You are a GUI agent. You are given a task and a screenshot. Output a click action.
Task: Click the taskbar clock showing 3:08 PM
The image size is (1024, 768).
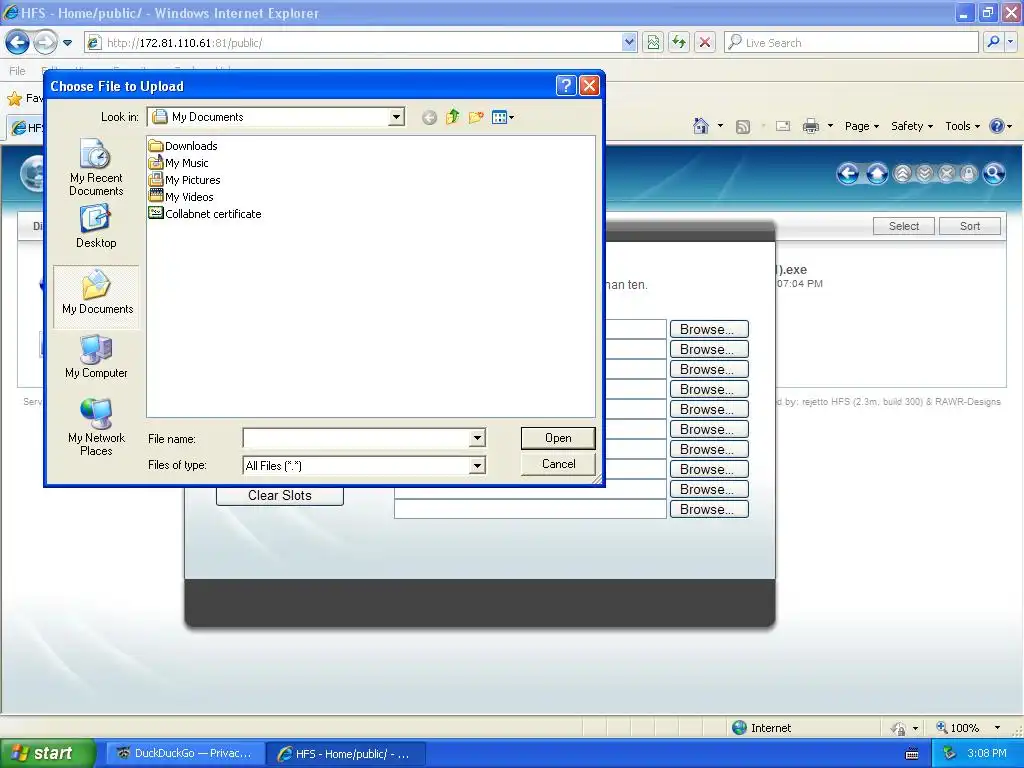tap(986, 754)
